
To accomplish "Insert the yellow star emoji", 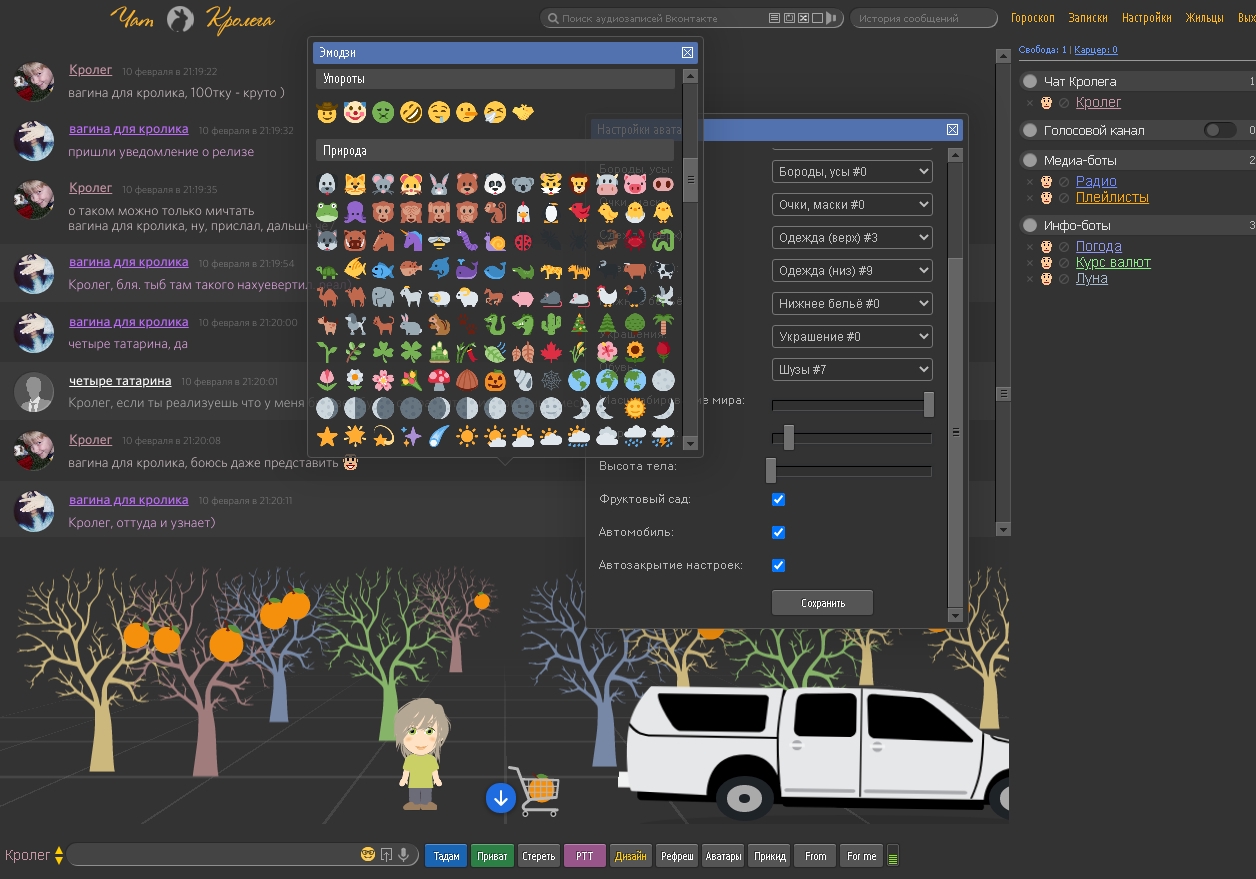I will pos(326,437).
